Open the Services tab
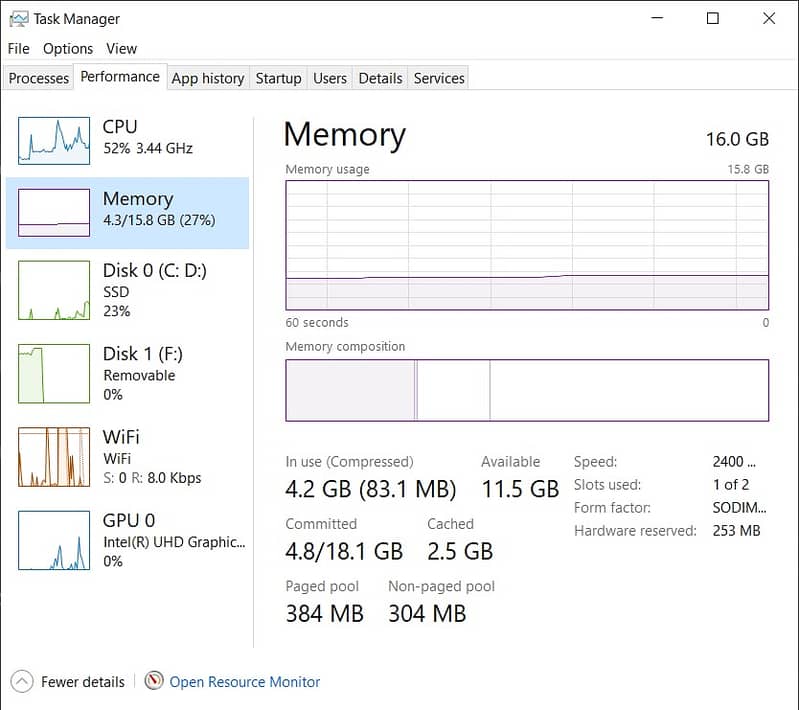 (439, 78)
